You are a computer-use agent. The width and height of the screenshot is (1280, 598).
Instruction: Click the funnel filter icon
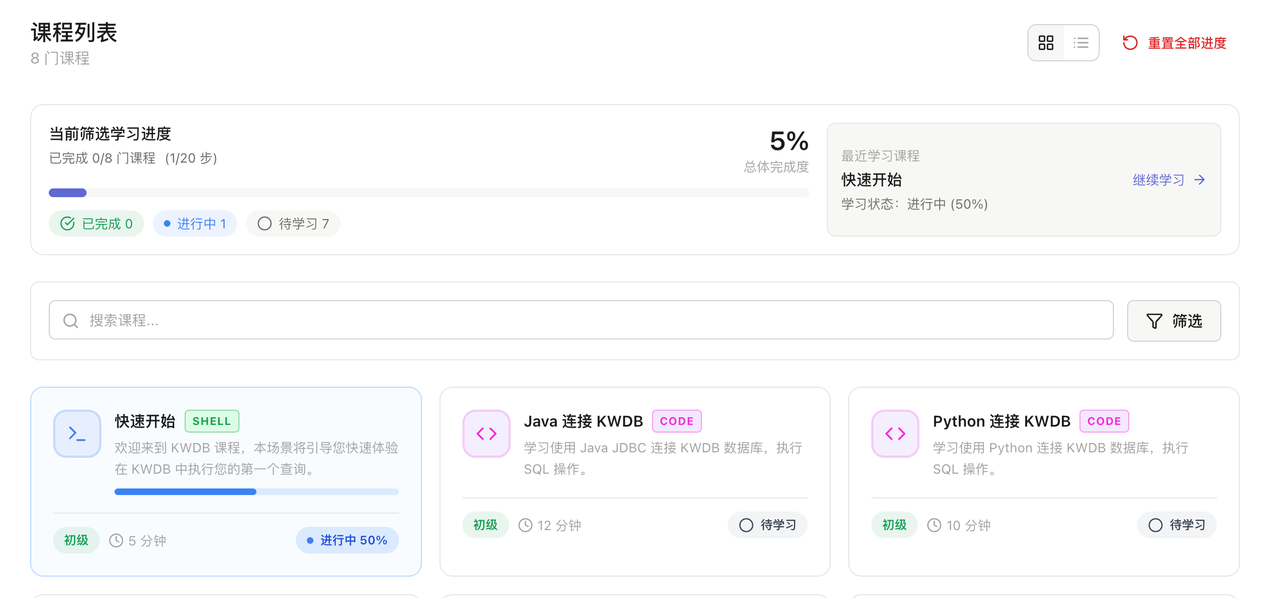pyautogui.click(x=1154, y=321)
